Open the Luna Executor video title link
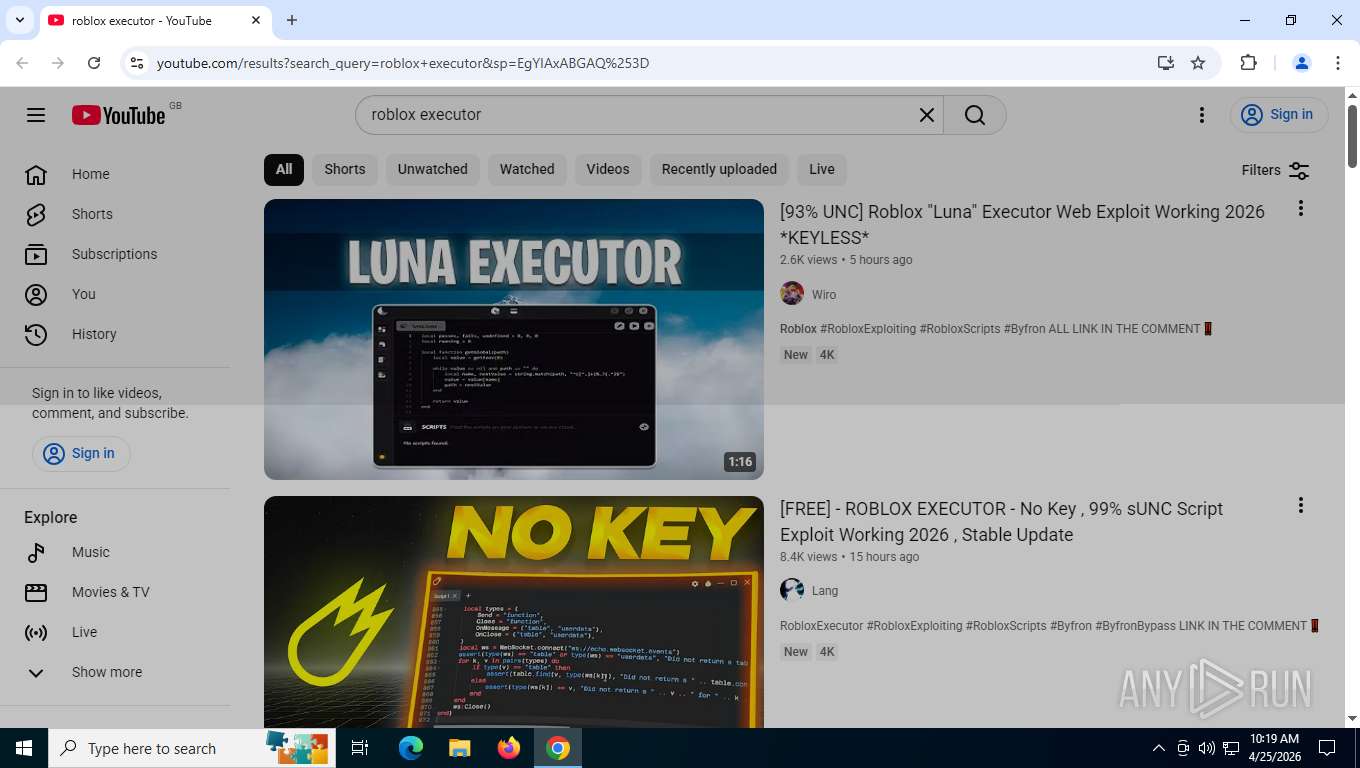Image resolution: width=1360 pixels, height=768 pixels. coord(1022,224)
